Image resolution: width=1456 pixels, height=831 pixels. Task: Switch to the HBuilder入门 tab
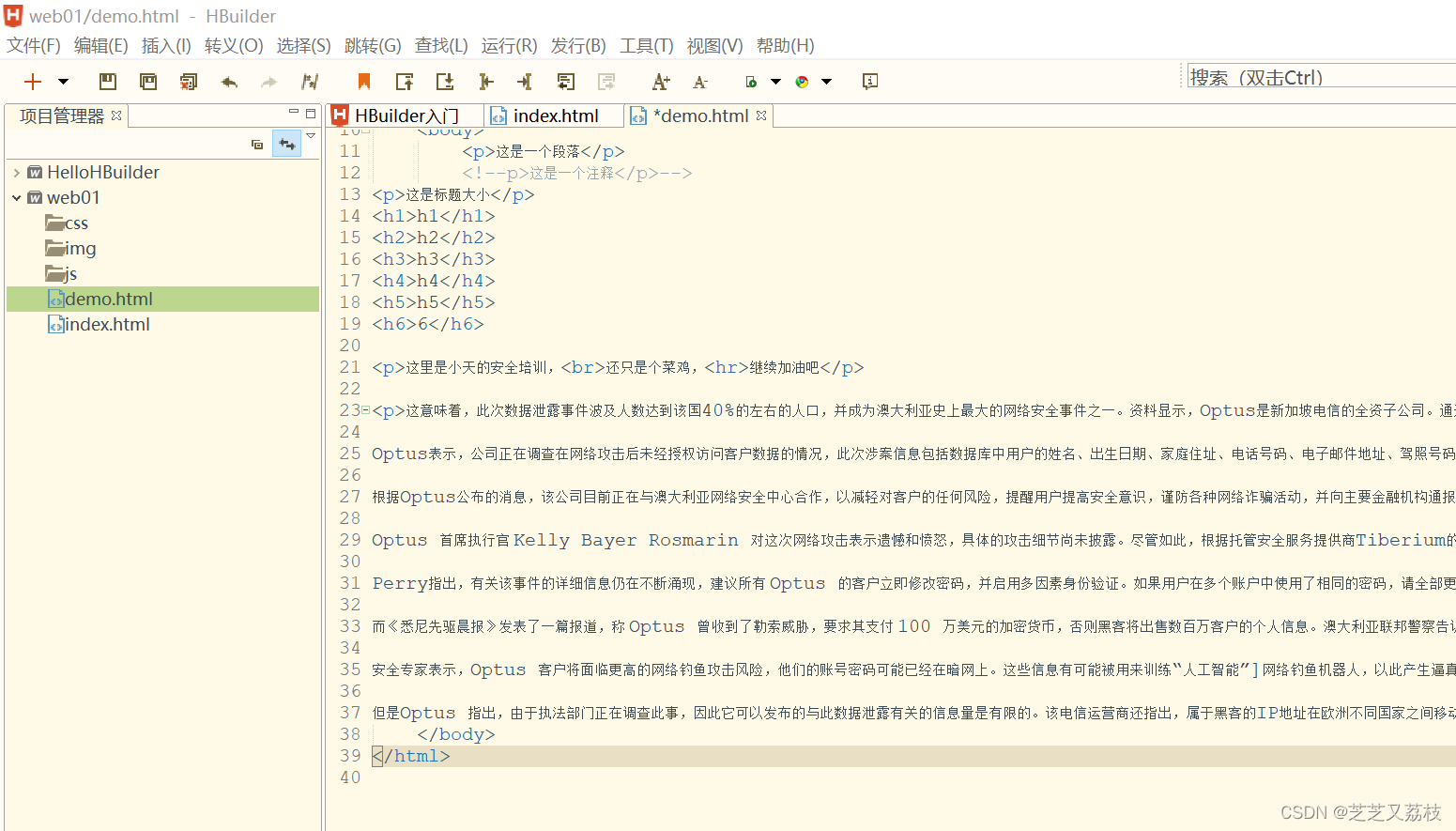[406, 115]
